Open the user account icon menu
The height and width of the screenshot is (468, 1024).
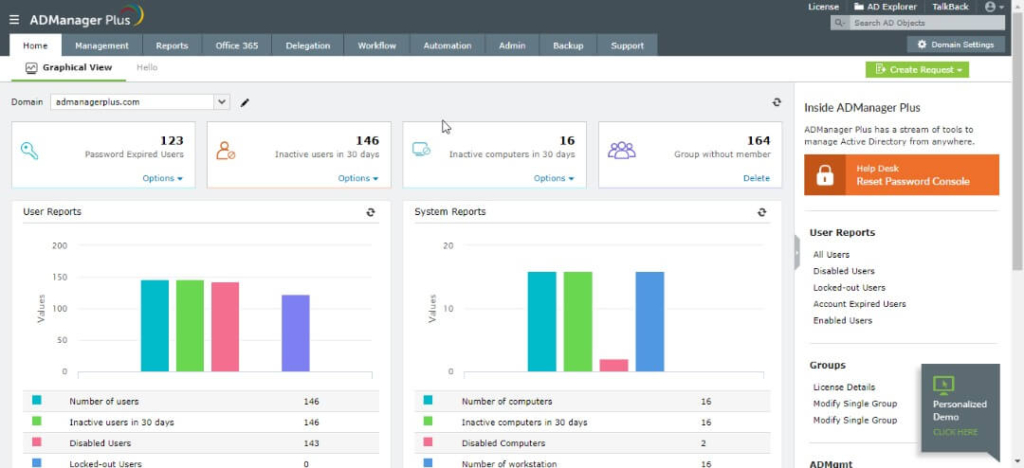coord(993,7)
